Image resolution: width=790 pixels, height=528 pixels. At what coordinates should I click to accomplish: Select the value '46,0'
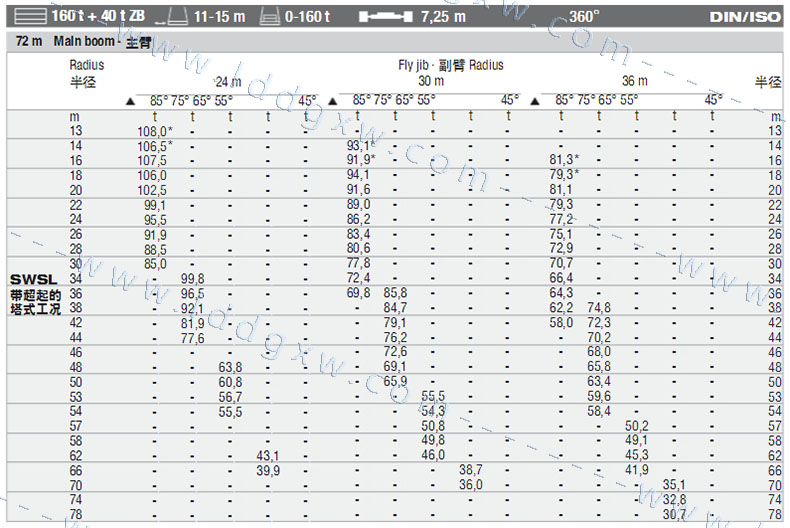coord(433,455)
